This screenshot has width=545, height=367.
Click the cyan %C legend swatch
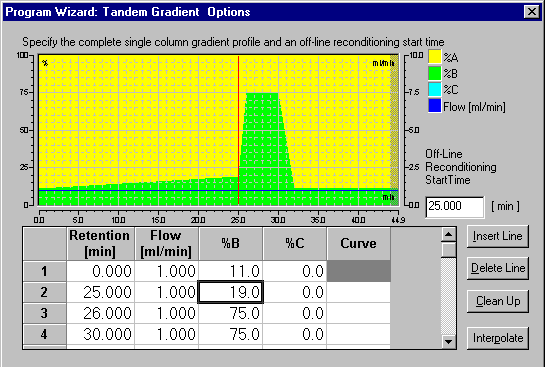[434, 89]
